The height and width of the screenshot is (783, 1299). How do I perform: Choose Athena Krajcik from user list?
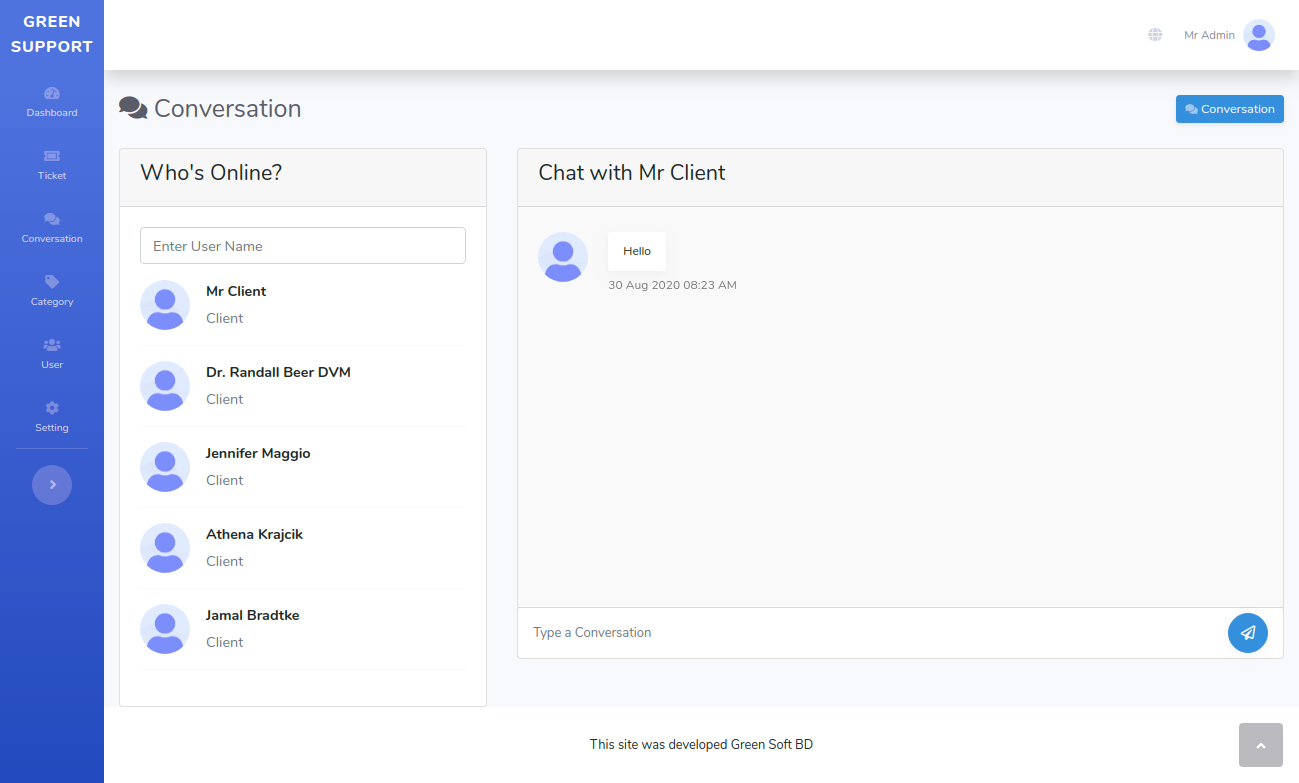254,535
